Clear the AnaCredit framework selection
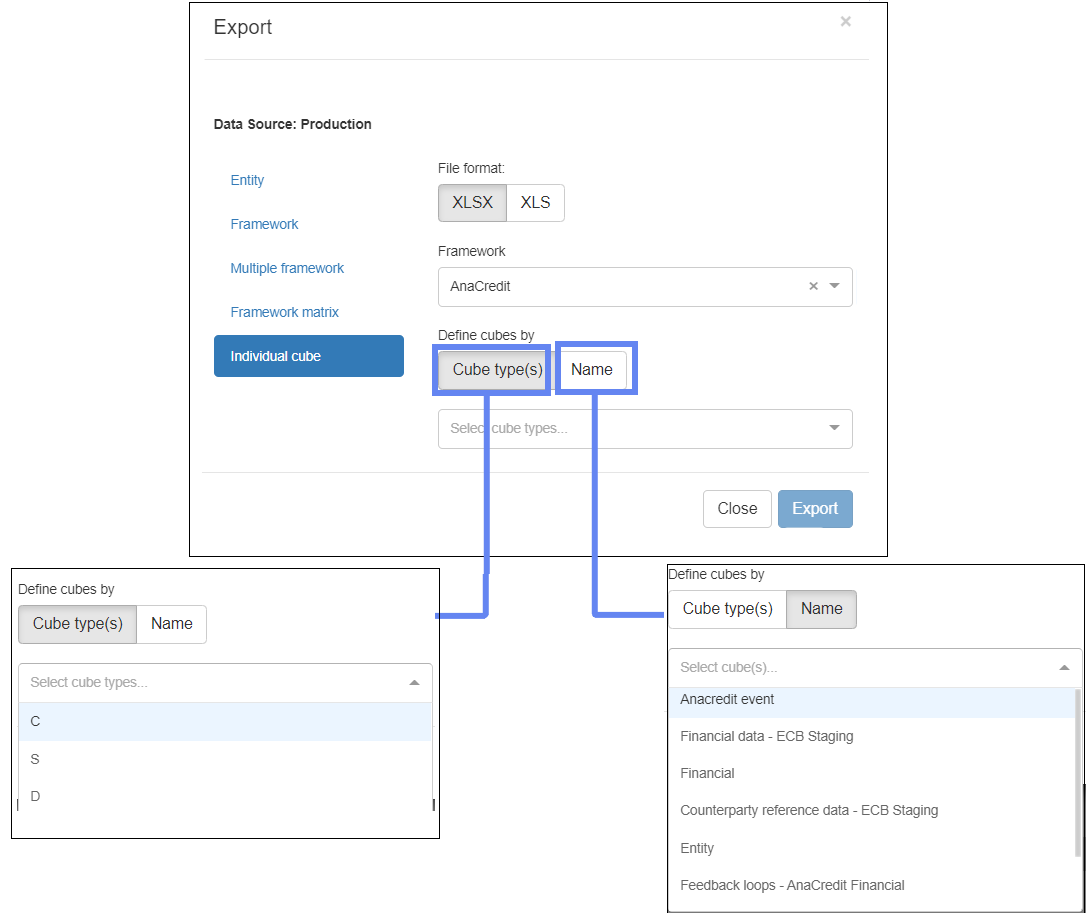This screenshot has height=919, width=1086. click(813, 286)
